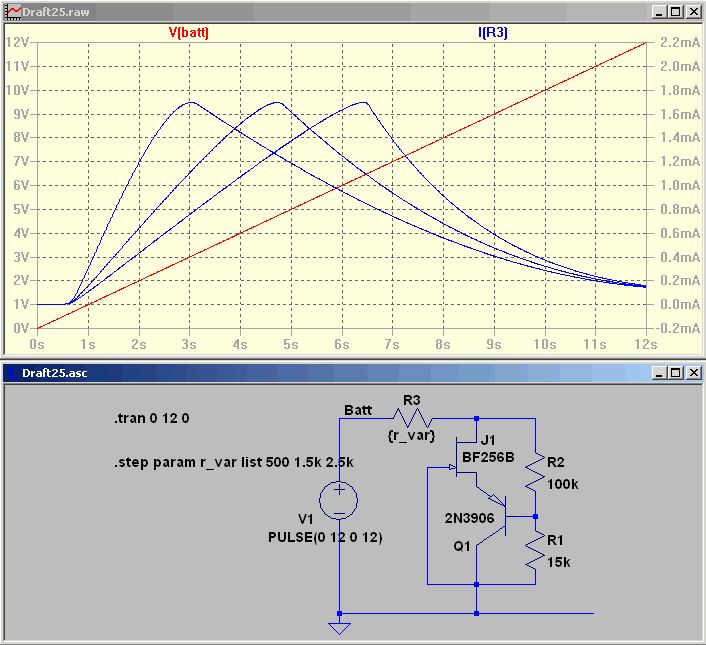Click the 12V left axis label

[x=17, y=42]
